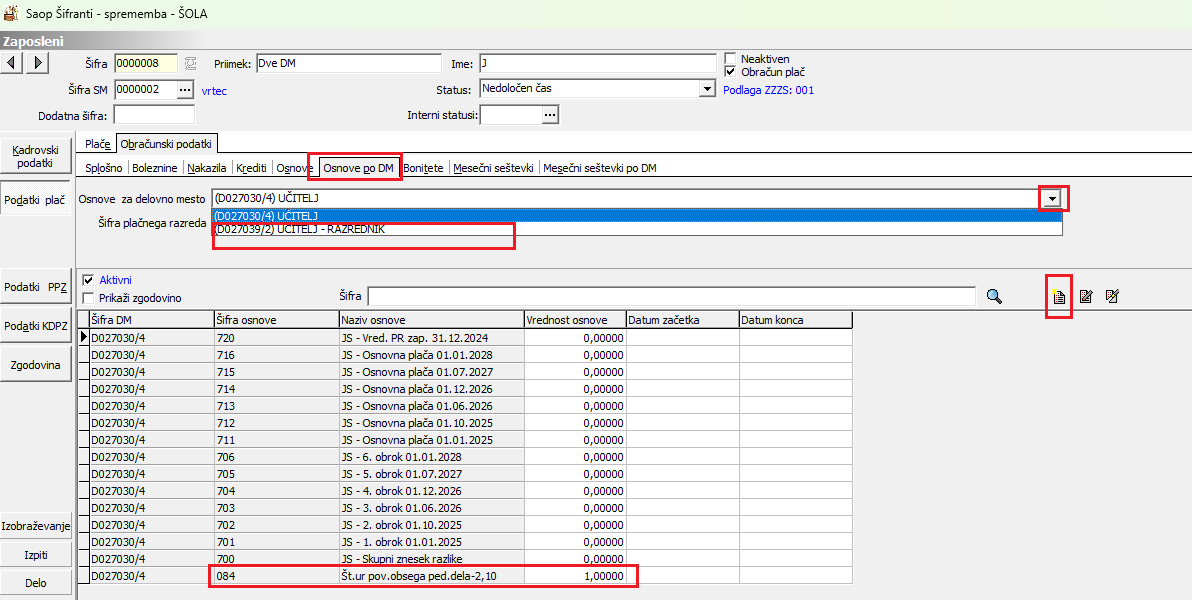Screen dimensions: 1192x600
Task: Click into the Šifra code field
Action: (x=145, y=63)
